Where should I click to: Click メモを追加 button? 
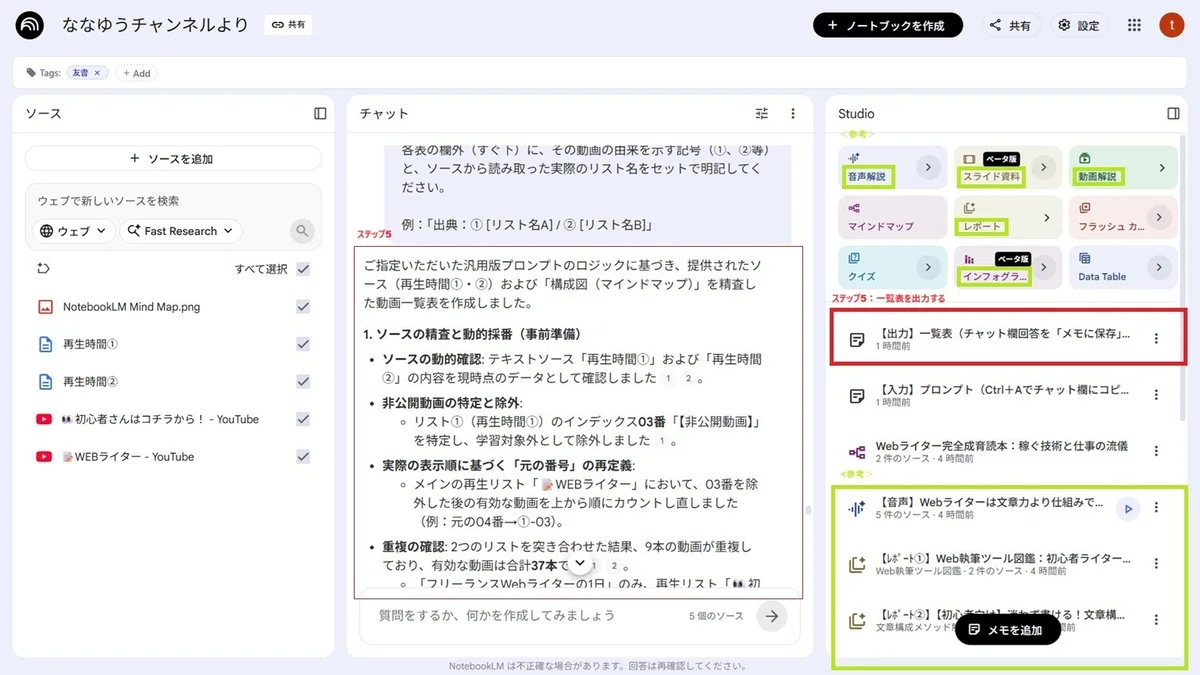(x=1007, y=629)
